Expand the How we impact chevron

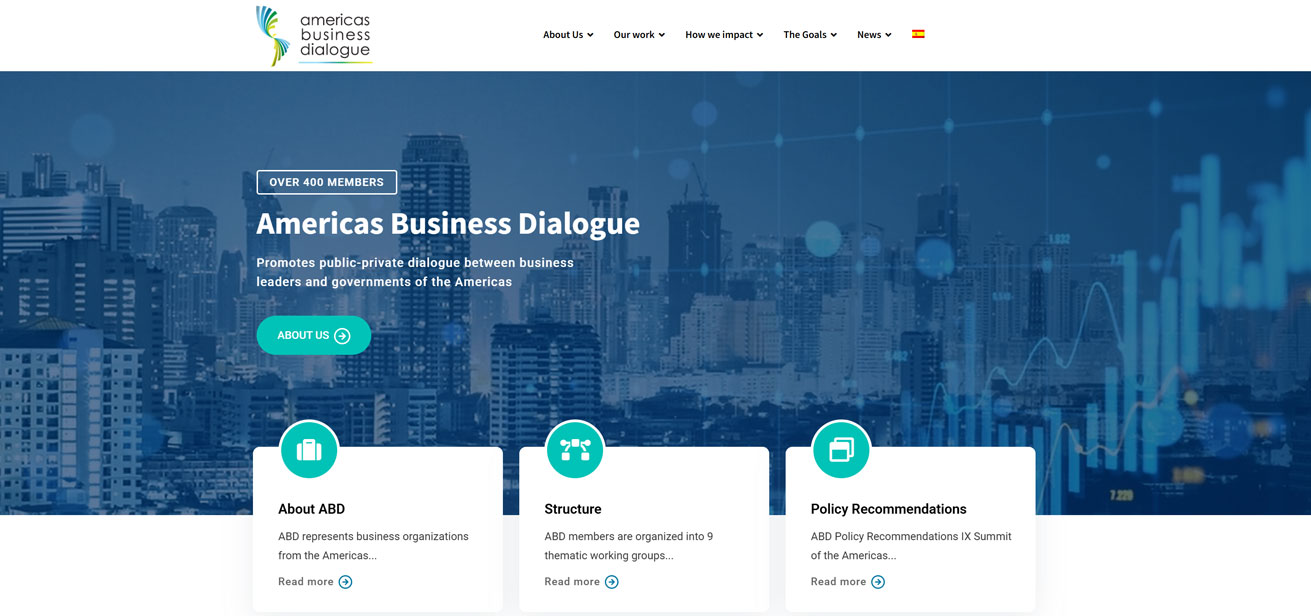pyautogui.click(x=760, y=35)
